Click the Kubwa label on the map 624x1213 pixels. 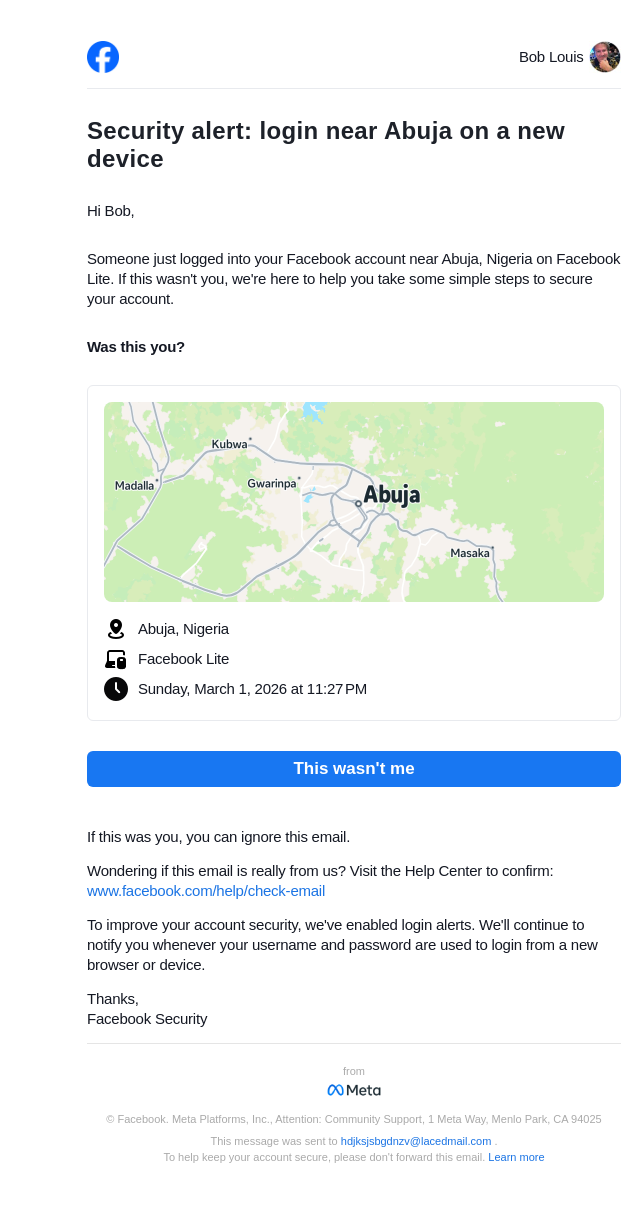click(229, 444)
